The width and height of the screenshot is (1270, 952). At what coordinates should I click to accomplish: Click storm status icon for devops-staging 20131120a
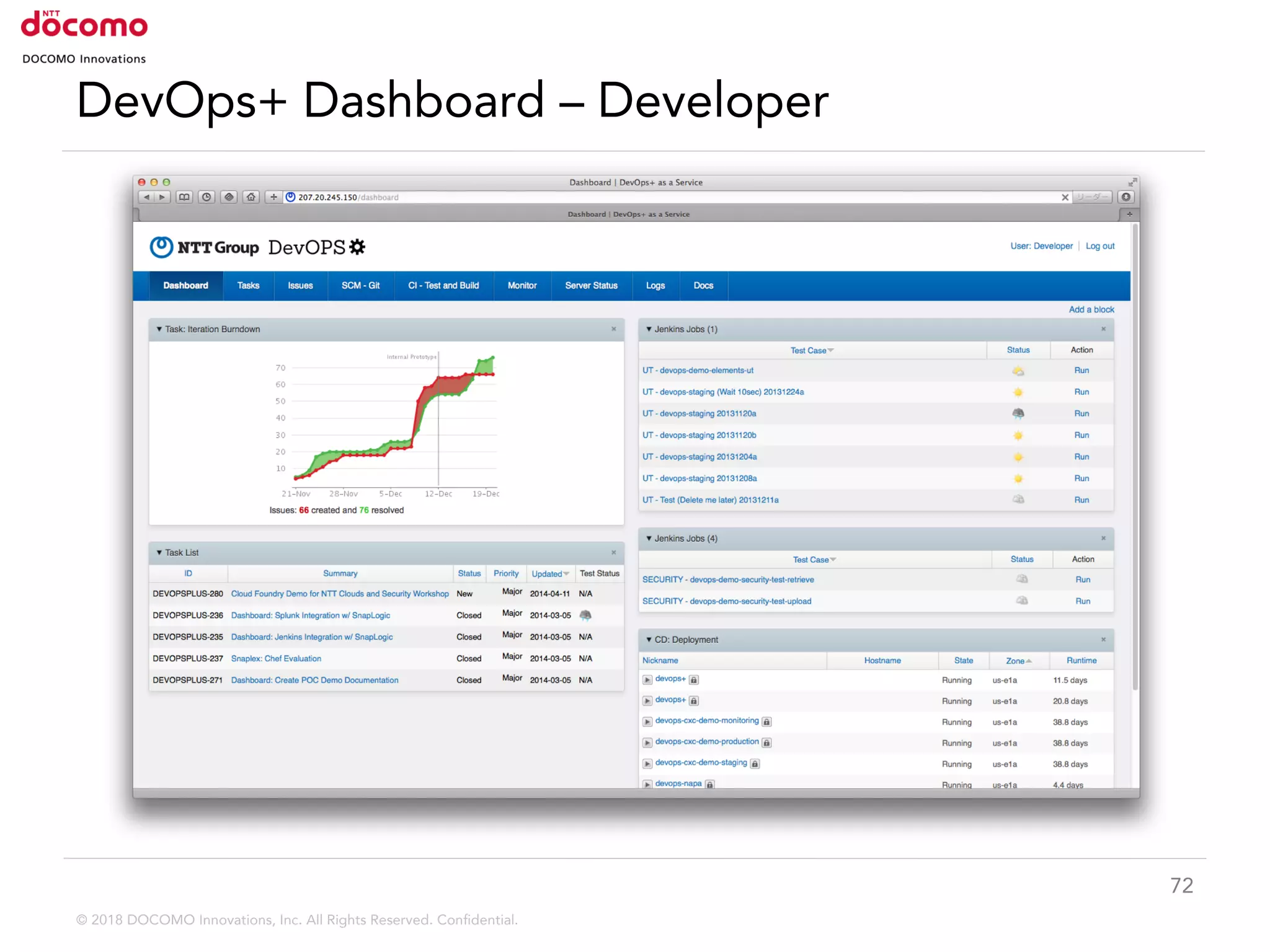1018,413
